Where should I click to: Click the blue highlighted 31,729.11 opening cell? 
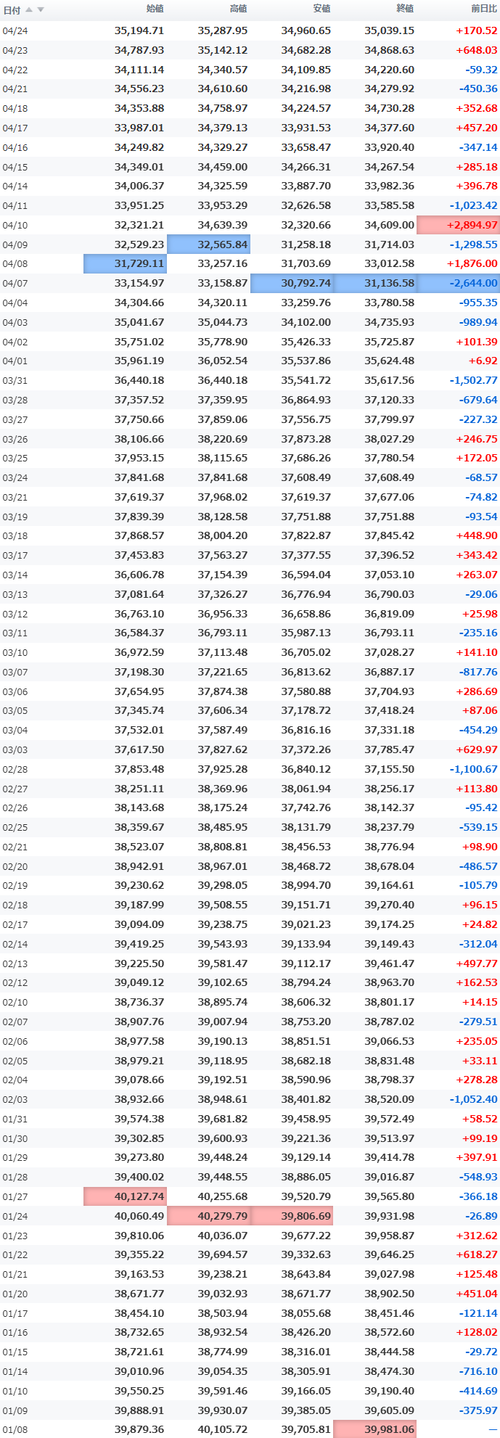(x=125, y=263)
